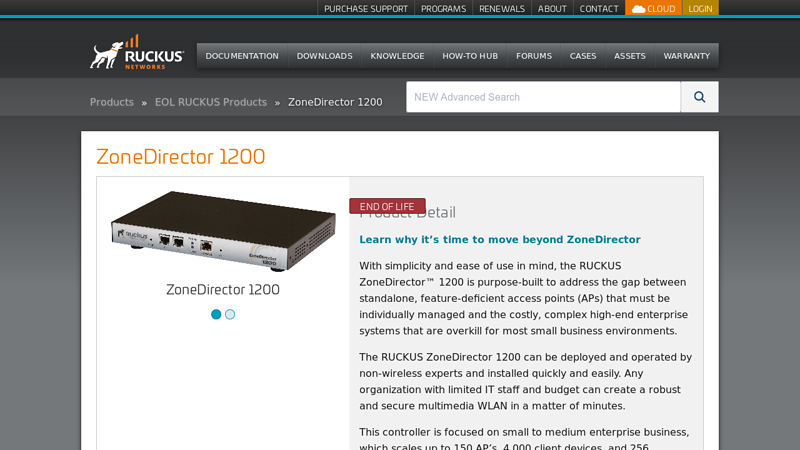Open the Downloads nav tab
The height and width of the screenshot is (450, 800).
(x=324, y=56)
